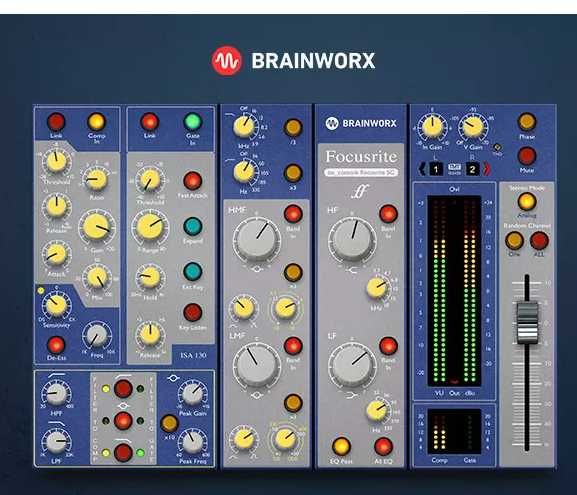Click the compressor Release knob

click(56, 207)
